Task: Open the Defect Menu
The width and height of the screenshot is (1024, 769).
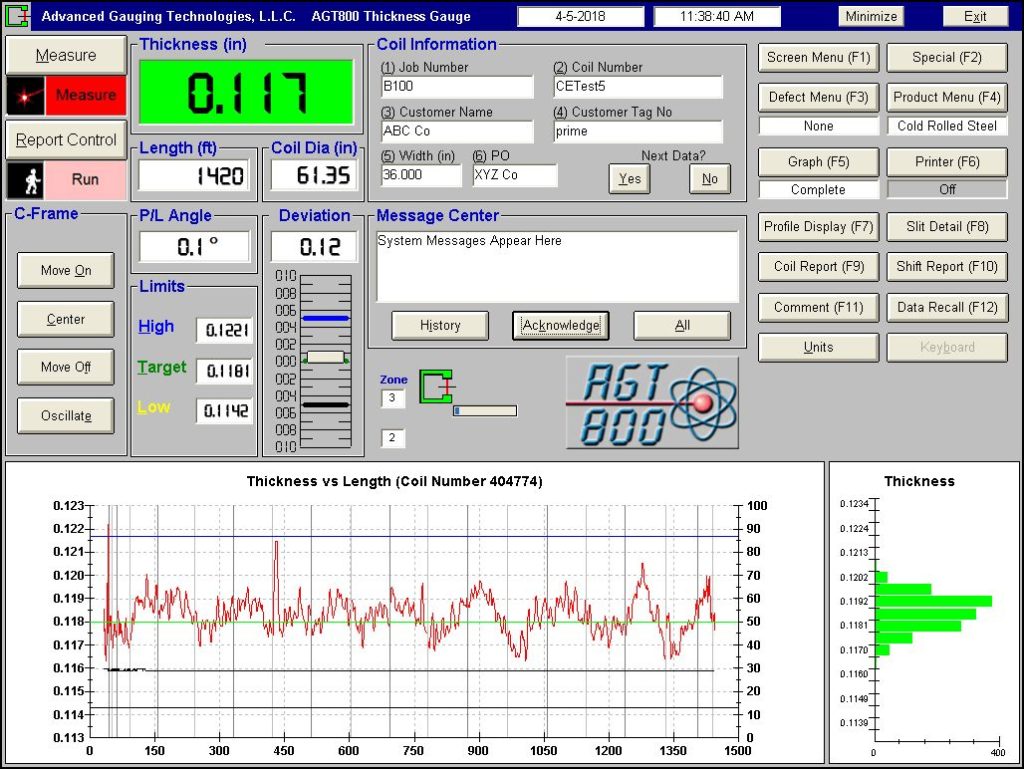Action: point(817,97)
